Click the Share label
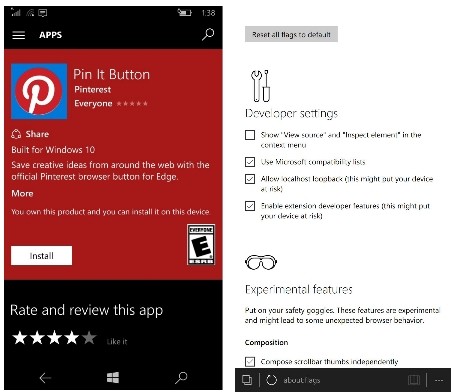 tap(37, 134)
